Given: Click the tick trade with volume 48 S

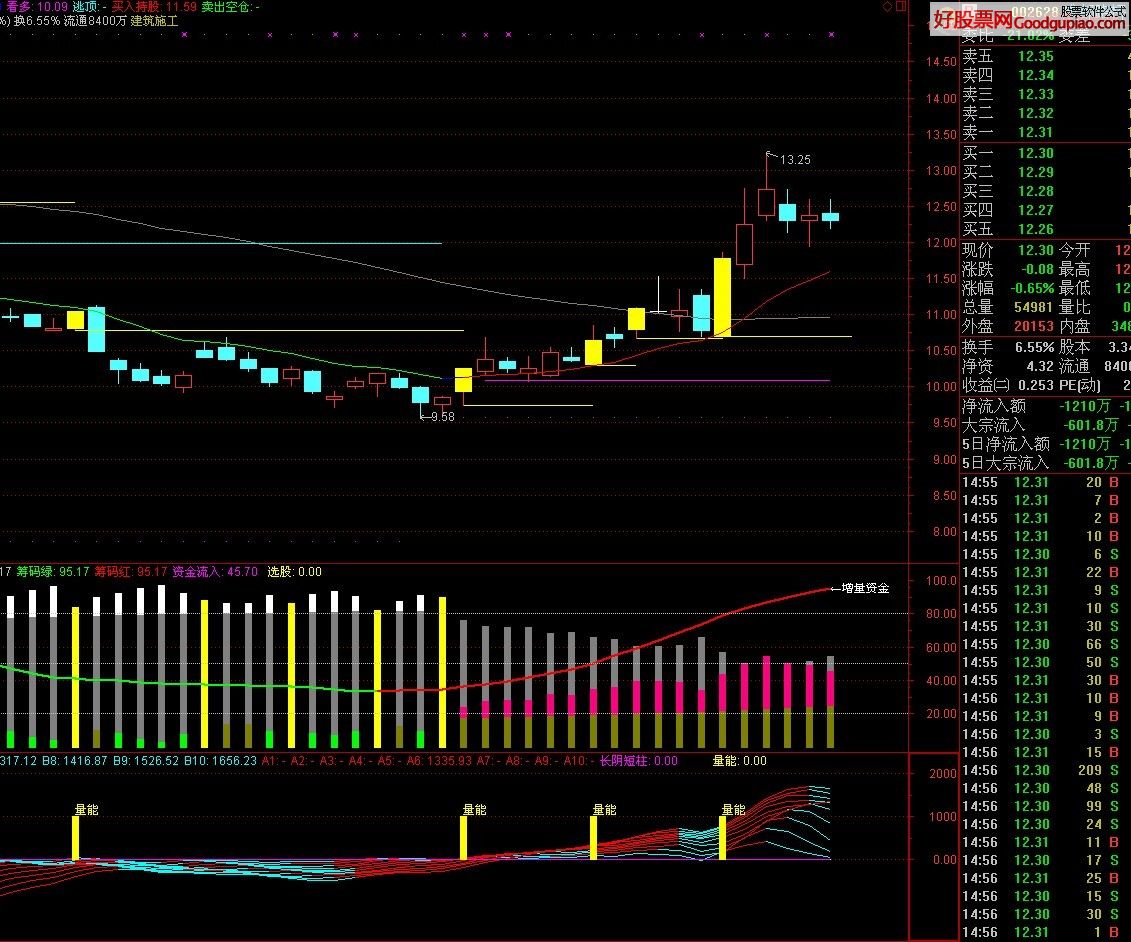Looking at the screenshot, I should click(1041, 788).
